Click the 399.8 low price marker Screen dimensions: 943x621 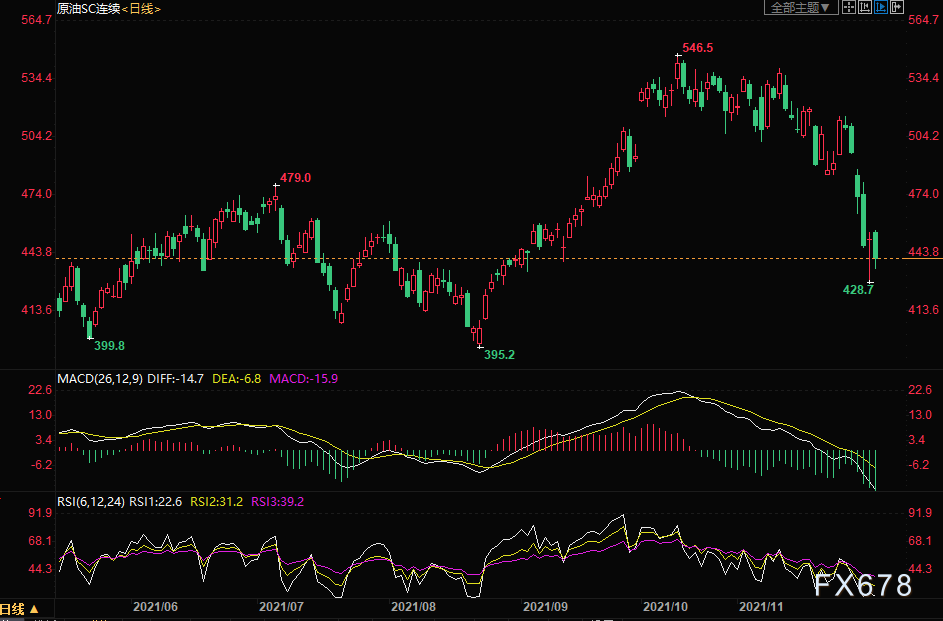coord(109,346)
